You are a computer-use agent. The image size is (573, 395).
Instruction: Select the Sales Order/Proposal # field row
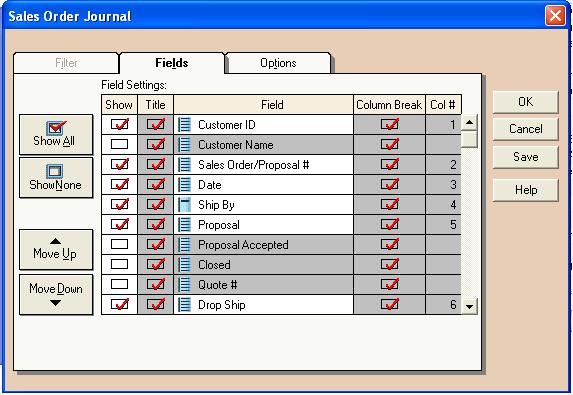pos(281,165)
